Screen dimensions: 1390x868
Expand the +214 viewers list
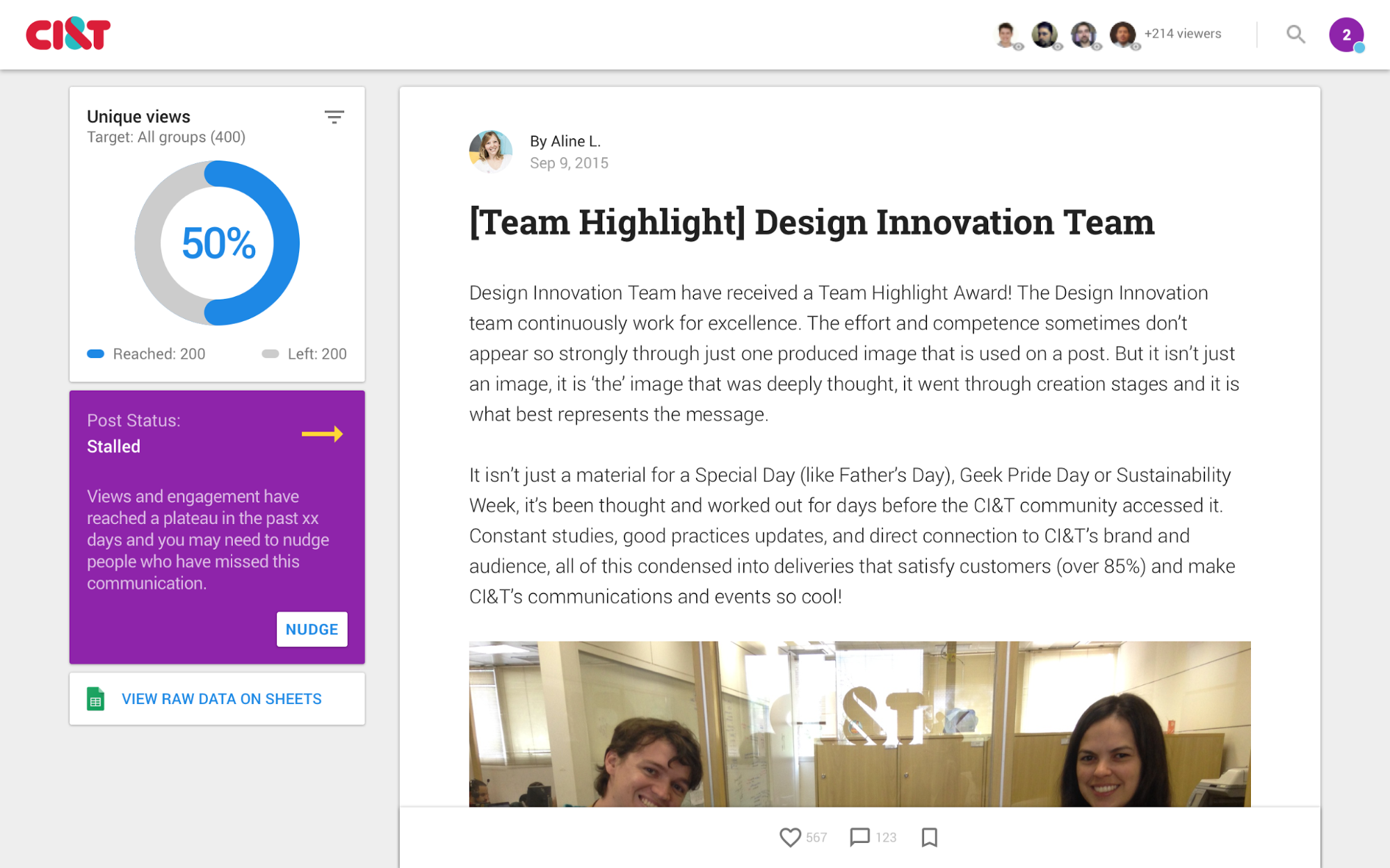click(1182, 34)
